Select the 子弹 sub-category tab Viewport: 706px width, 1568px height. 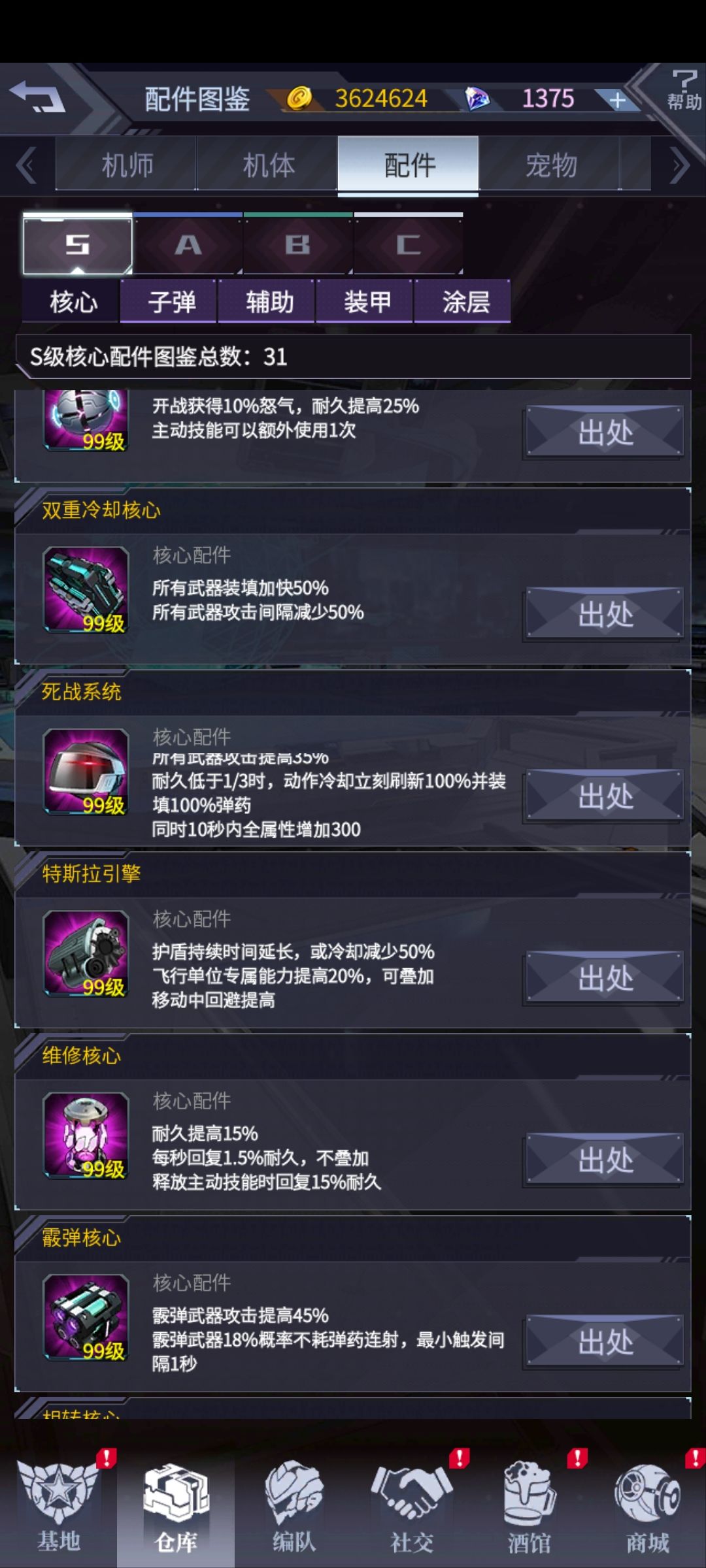[172, 301]
